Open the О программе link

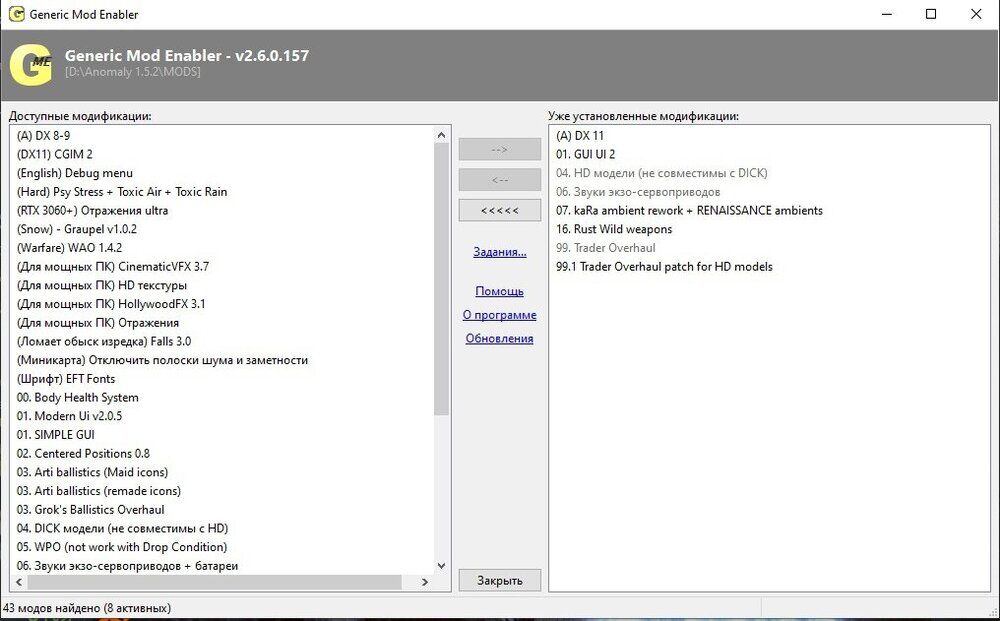click(499, 315)
